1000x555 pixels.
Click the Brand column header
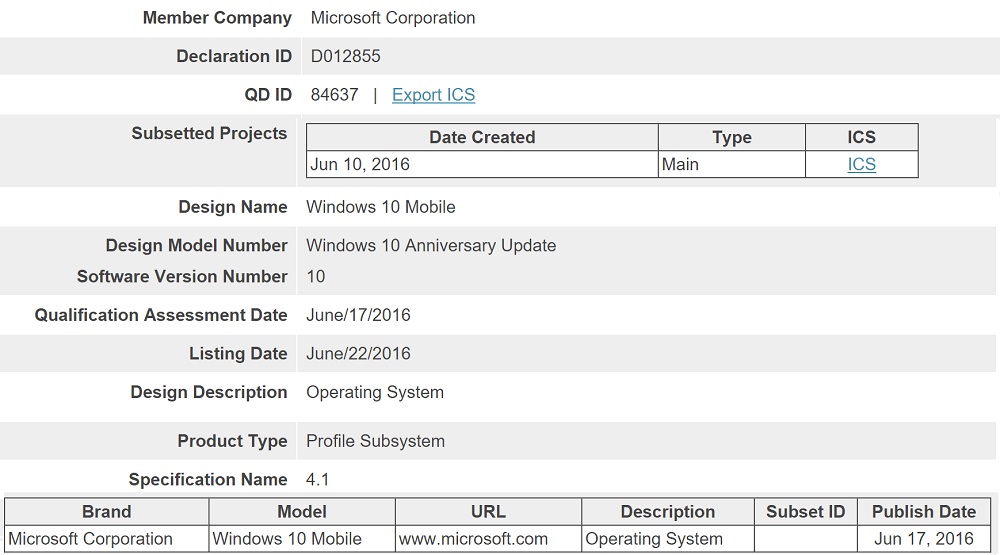[107, 512]
